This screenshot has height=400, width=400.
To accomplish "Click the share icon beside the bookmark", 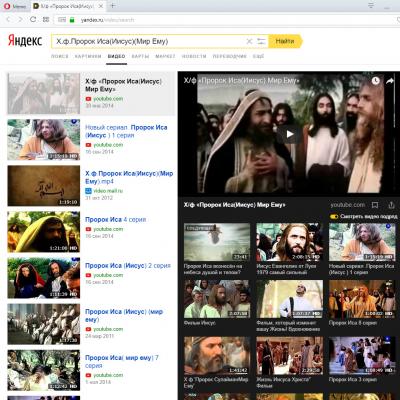I will tap(391, 205).
